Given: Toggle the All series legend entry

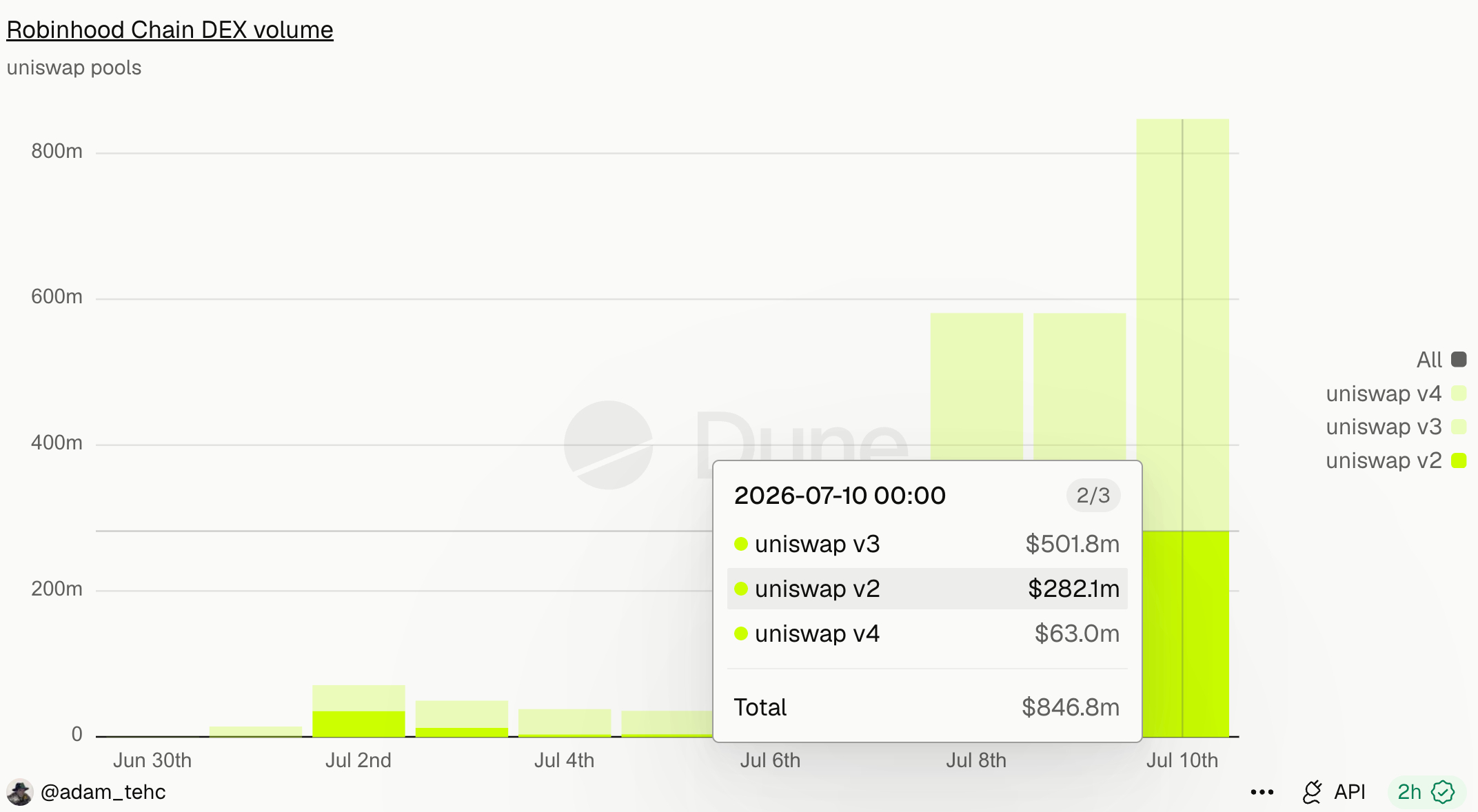Looking at the screenshot, I should pyautogui.click(x=1441, y=359).
